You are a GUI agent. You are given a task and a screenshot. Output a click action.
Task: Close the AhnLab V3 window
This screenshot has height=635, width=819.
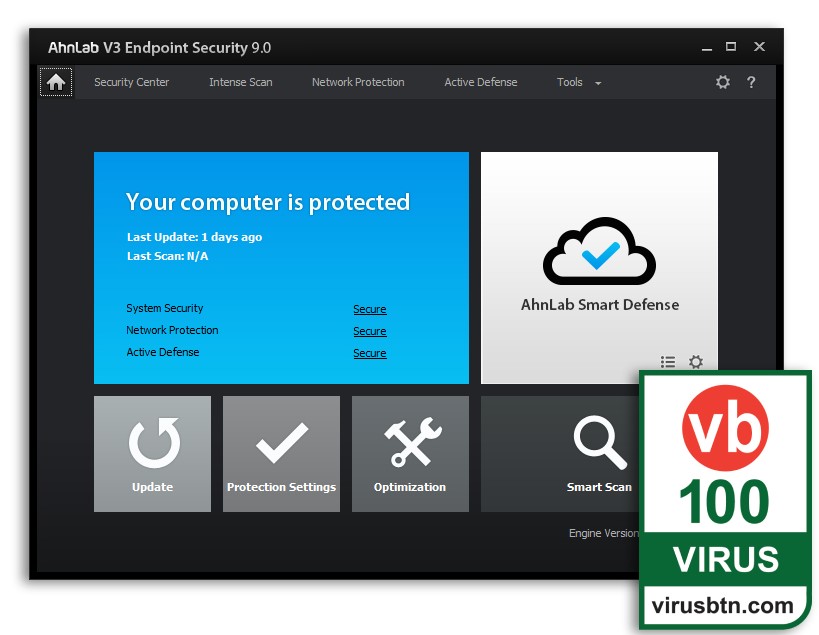coord(759,46)
